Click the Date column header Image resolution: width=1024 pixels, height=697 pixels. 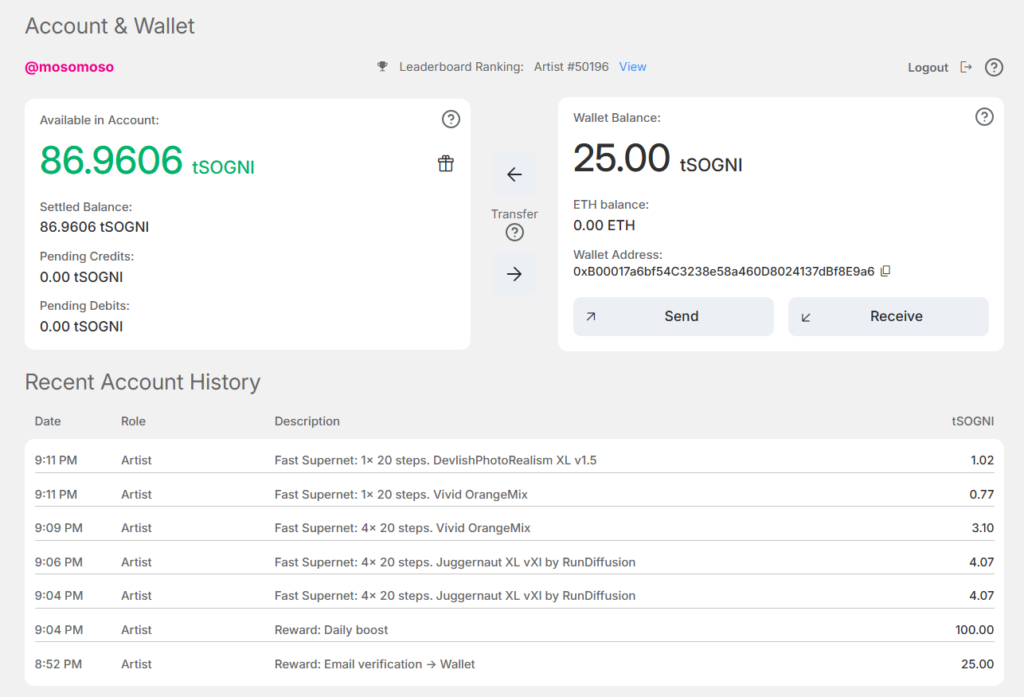(x=48, y=421)
